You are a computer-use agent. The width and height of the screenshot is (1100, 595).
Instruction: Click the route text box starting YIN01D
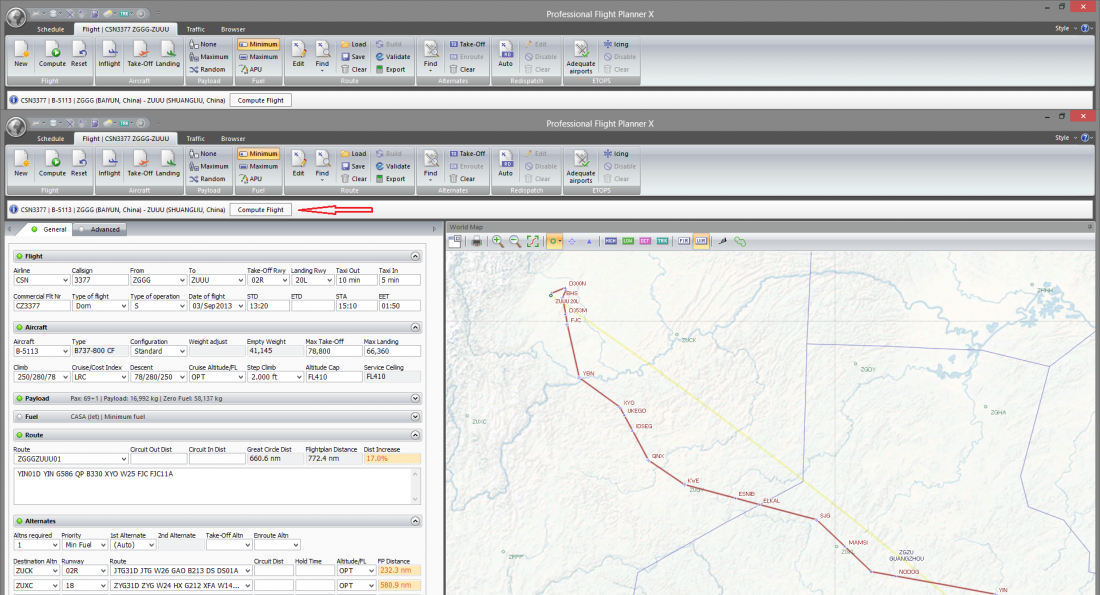point(217,486)
